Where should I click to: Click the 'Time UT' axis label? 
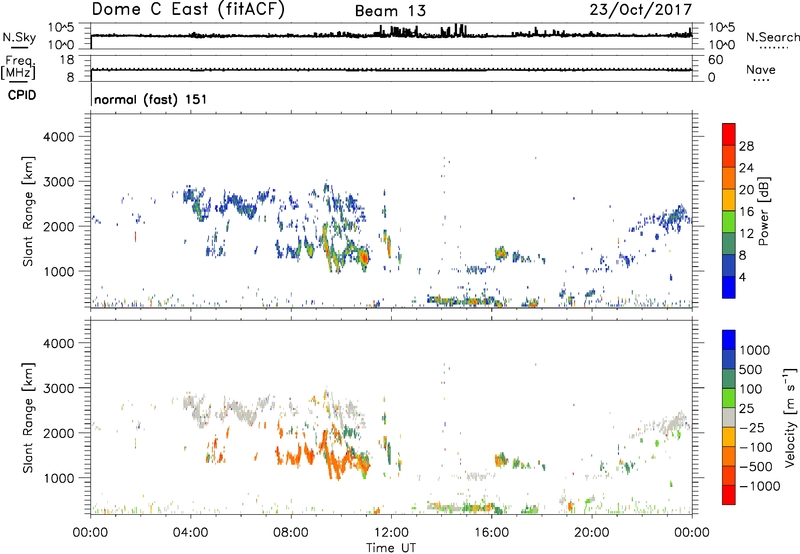391,548
